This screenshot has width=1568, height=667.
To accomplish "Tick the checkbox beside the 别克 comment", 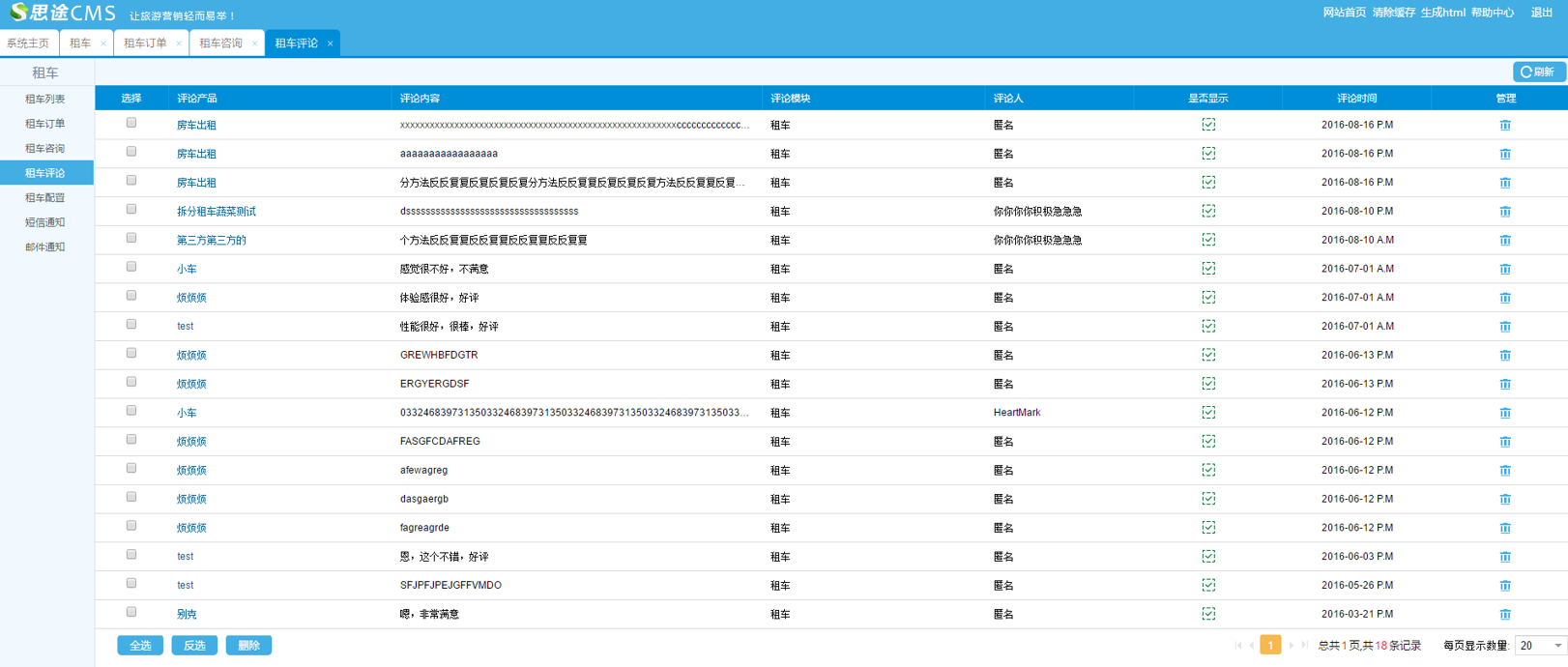I will coord(131,612).
